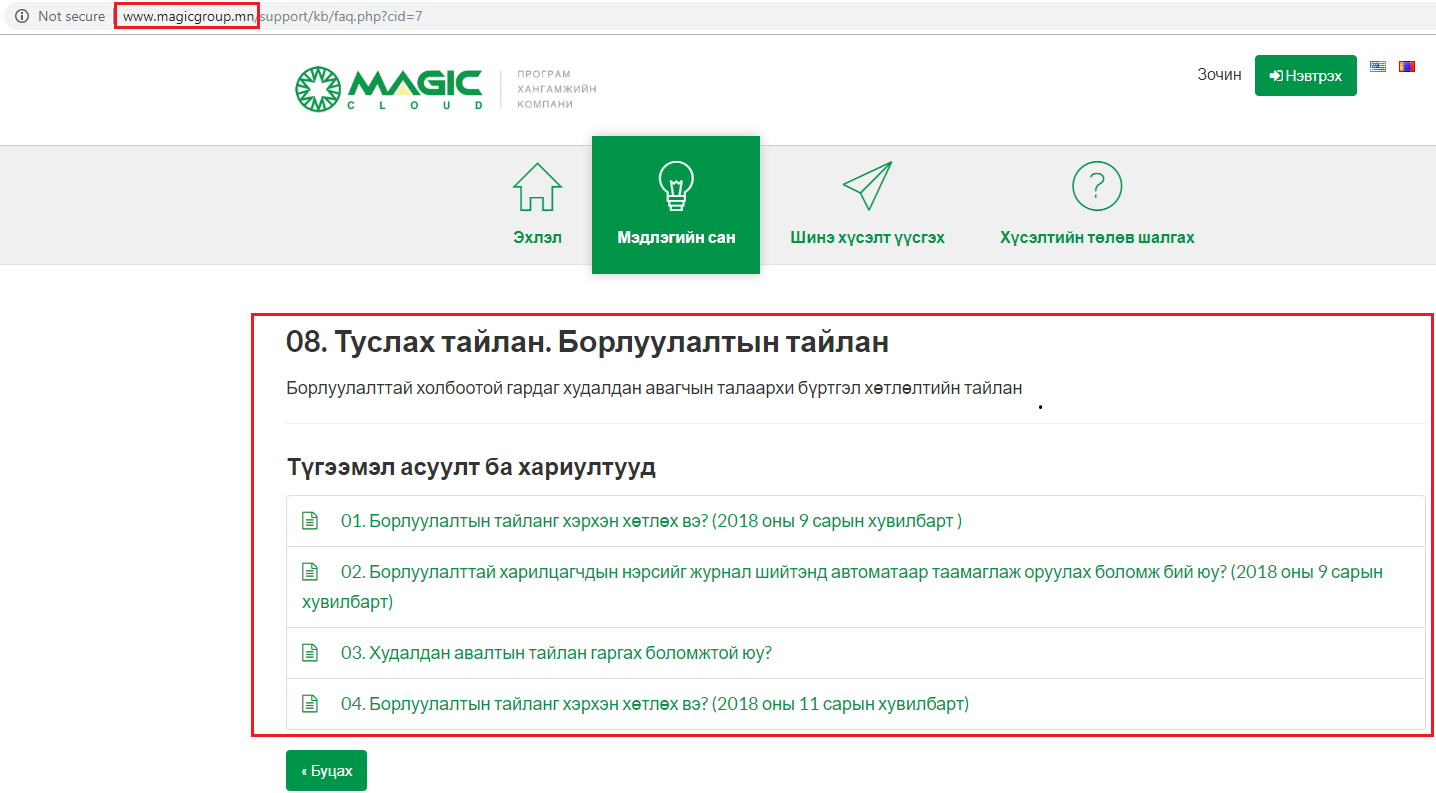Click the paper plane icon

(x=866, y=186)
